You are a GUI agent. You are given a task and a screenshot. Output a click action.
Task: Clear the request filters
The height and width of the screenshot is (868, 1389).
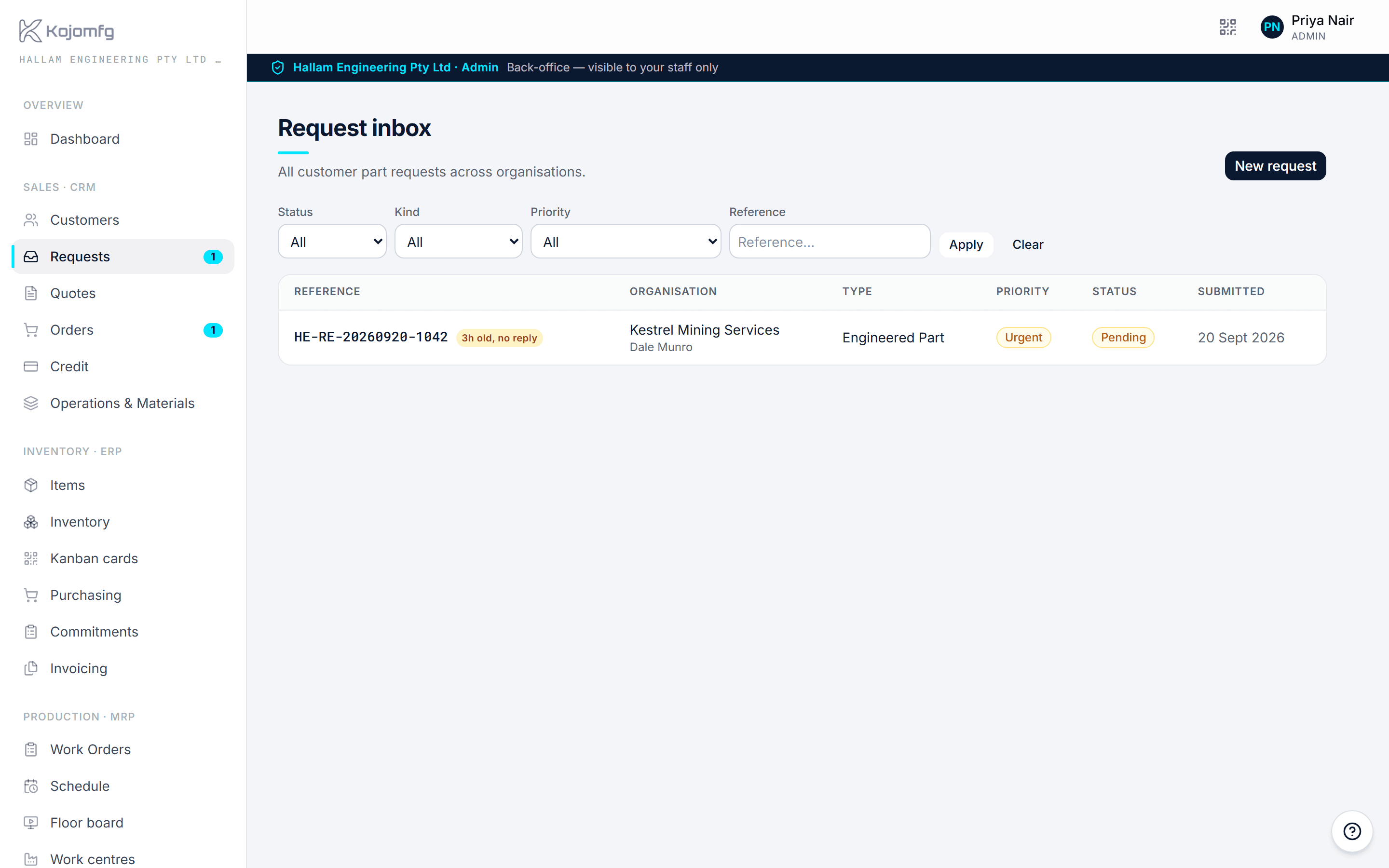point(1027,244)
